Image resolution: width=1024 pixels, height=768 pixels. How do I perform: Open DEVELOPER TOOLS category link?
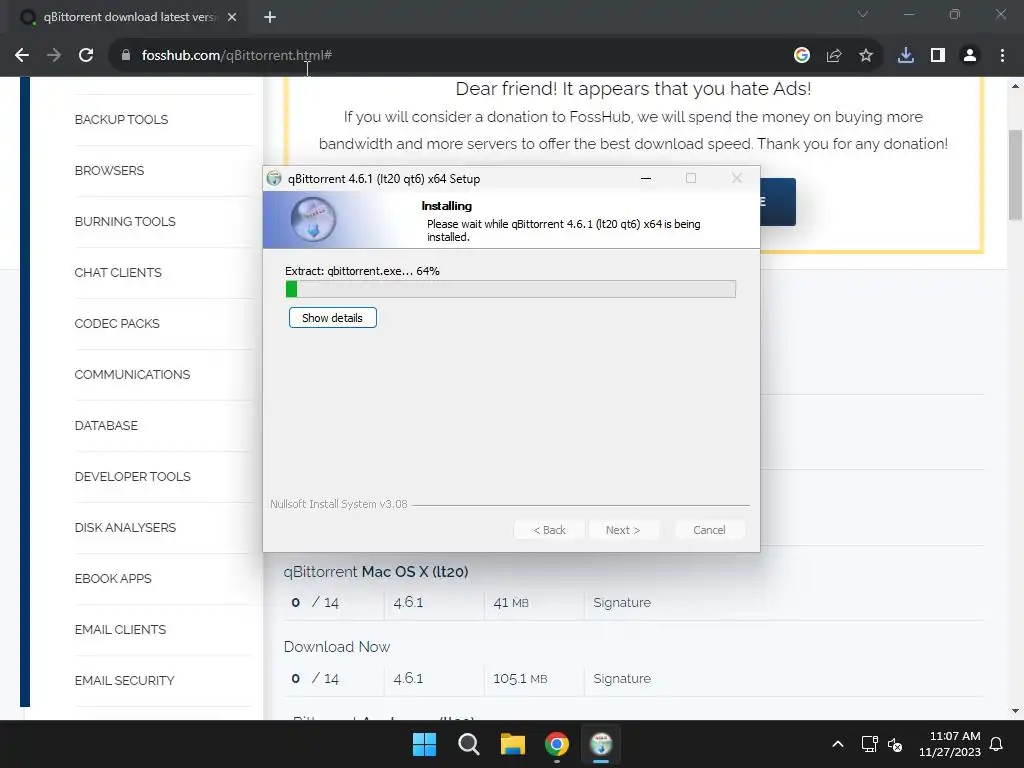pos(133,476)
